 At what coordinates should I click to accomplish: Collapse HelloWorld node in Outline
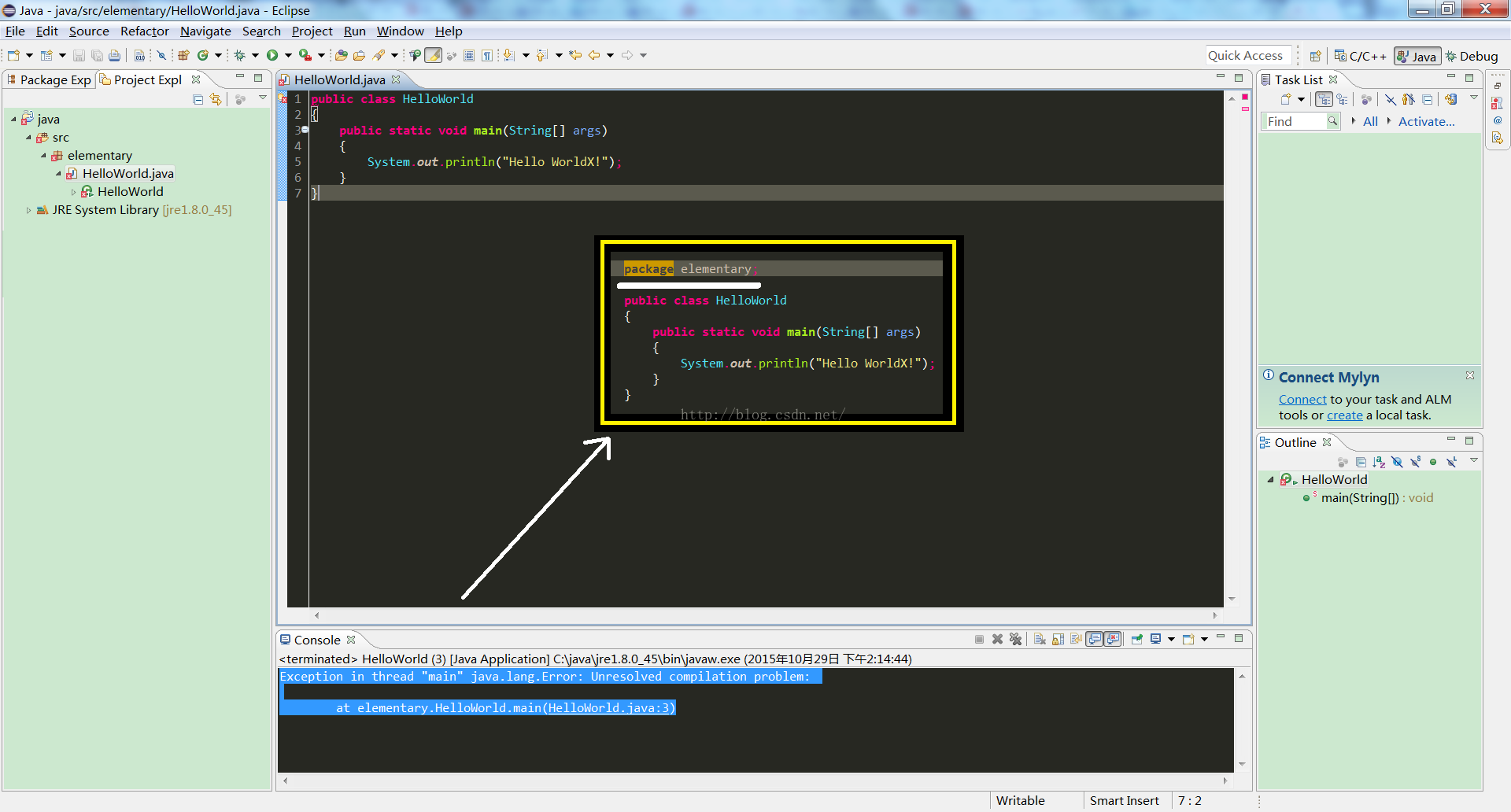1270,479
